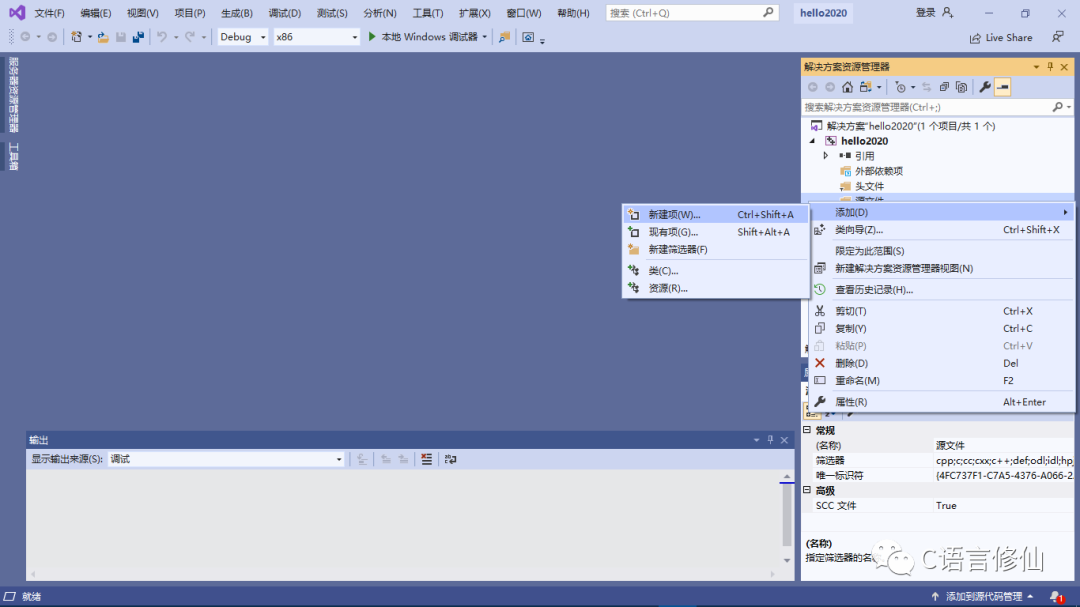Click the Show All Files icon in Solution Explorer
Screen dimensions: 1080x607
click(x=962, y=87)
